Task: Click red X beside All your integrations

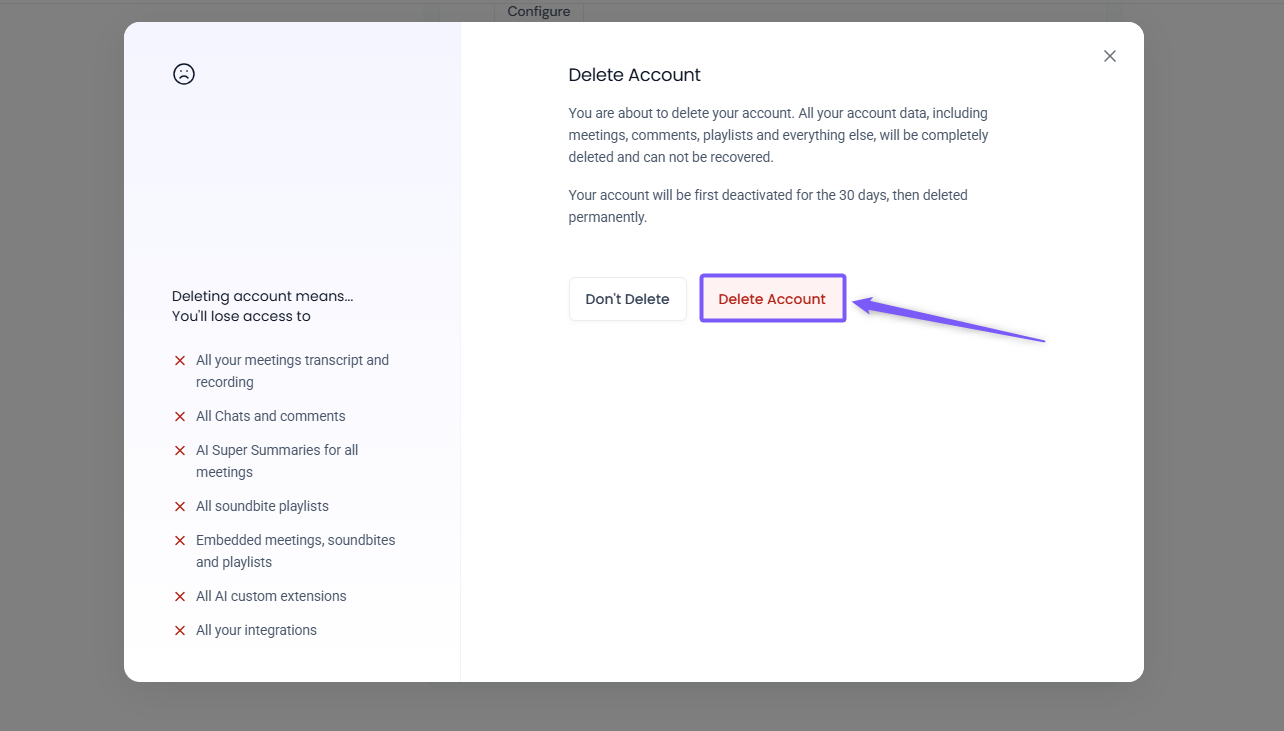Action: click(180, 630)
